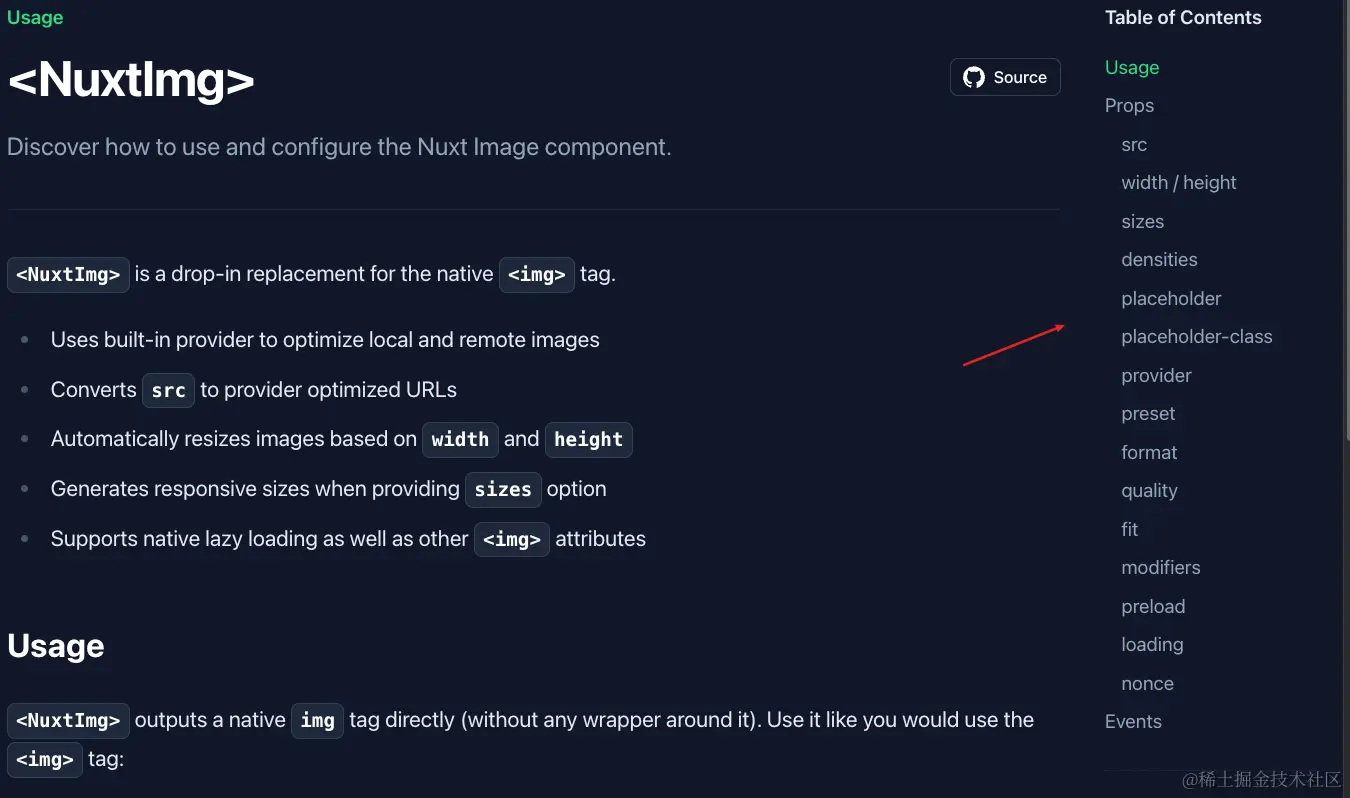Select the Events contents link

(x=1133, y=722)
